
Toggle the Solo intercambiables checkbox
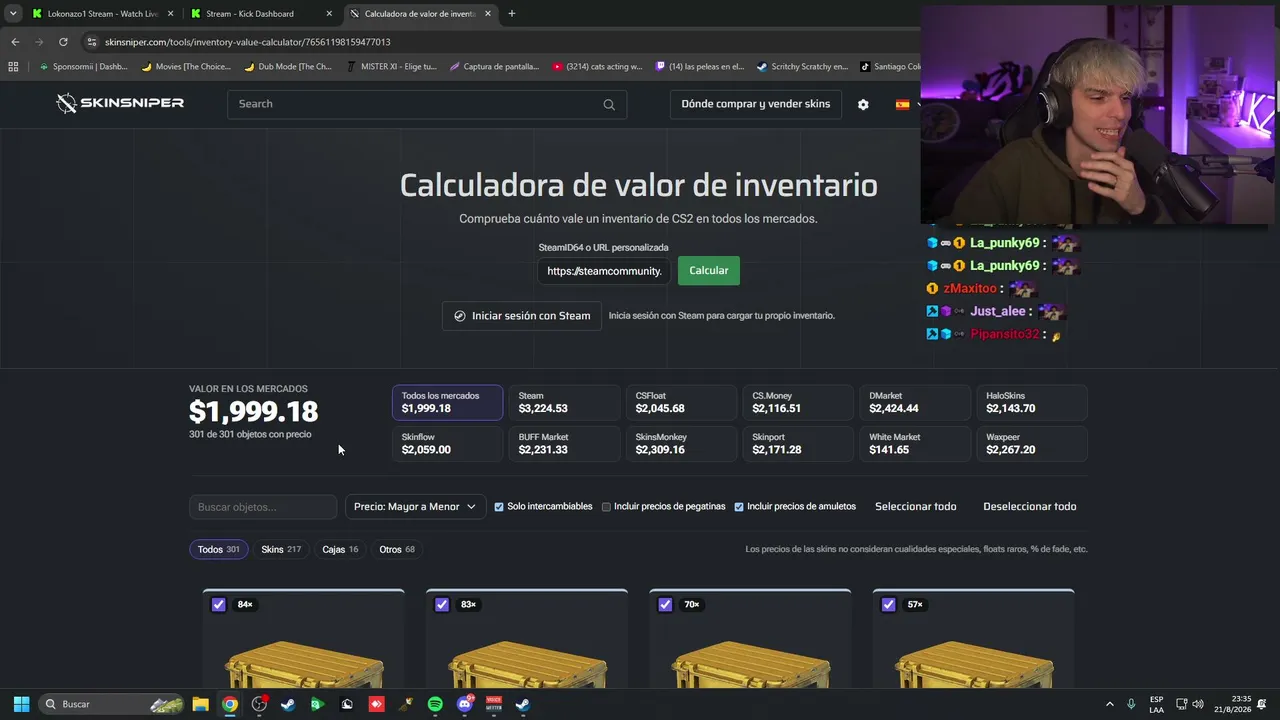499,507
